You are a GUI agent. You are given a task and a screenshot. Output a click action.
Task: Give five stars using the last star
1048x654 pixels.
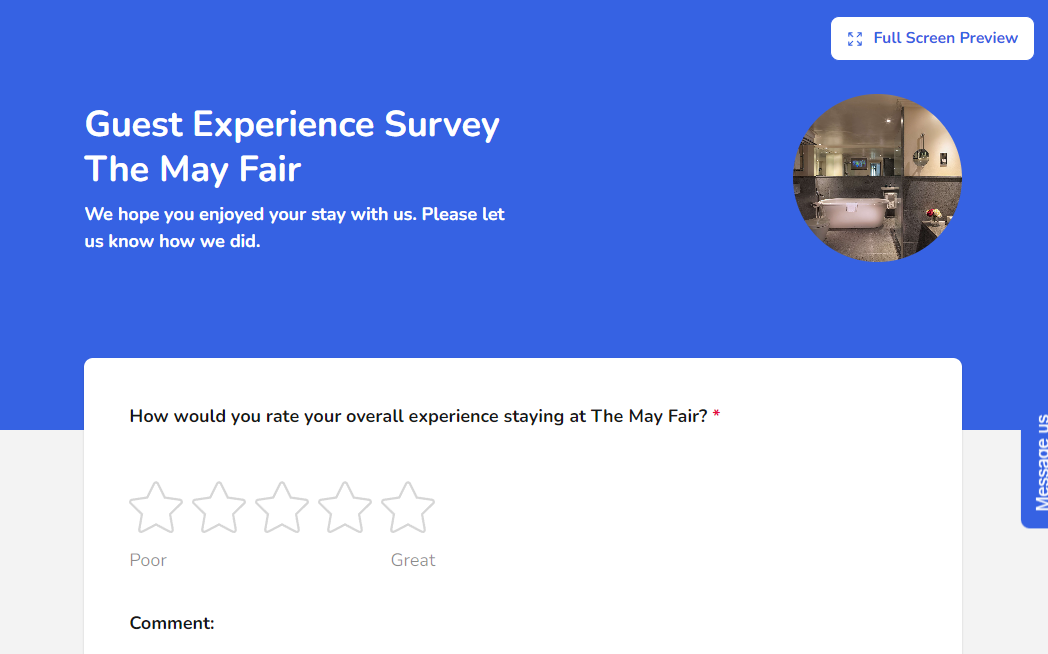click(408, 508)
